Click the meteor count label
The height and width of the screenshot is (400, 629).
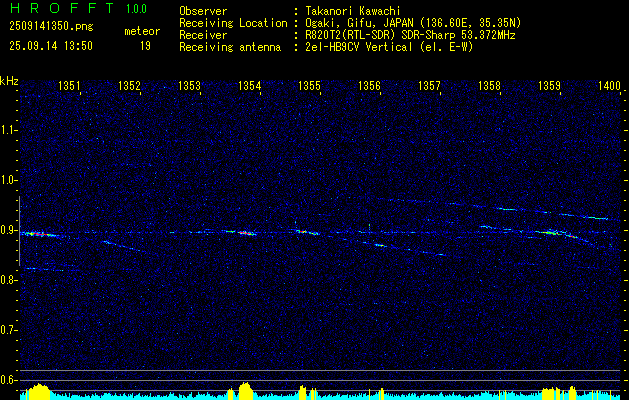pos(142,31)
